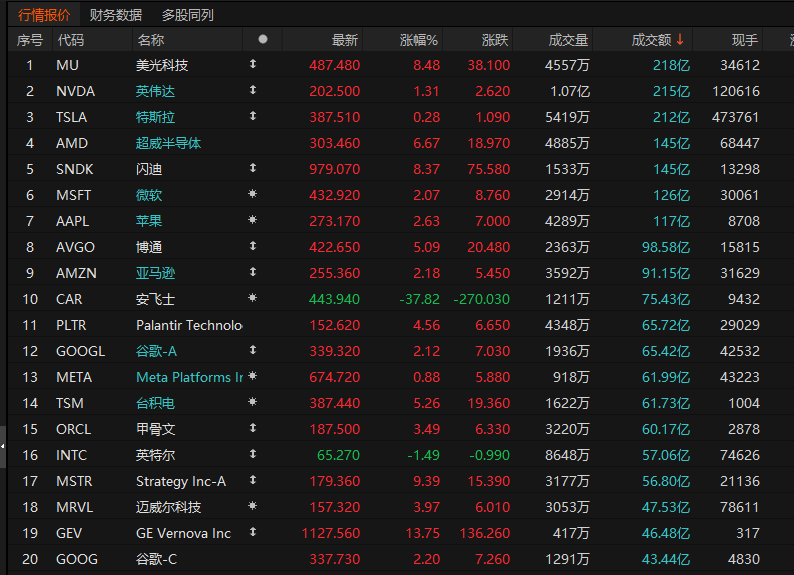Viewport: 794px width, 575px height.
Task: Sort by the 代码 column header
Action: click(x=70, y=40)
